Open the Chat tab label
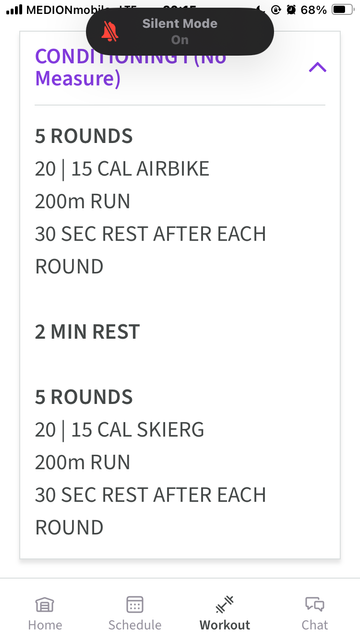Viewport: 360px width, 640px height. [315, 625]
